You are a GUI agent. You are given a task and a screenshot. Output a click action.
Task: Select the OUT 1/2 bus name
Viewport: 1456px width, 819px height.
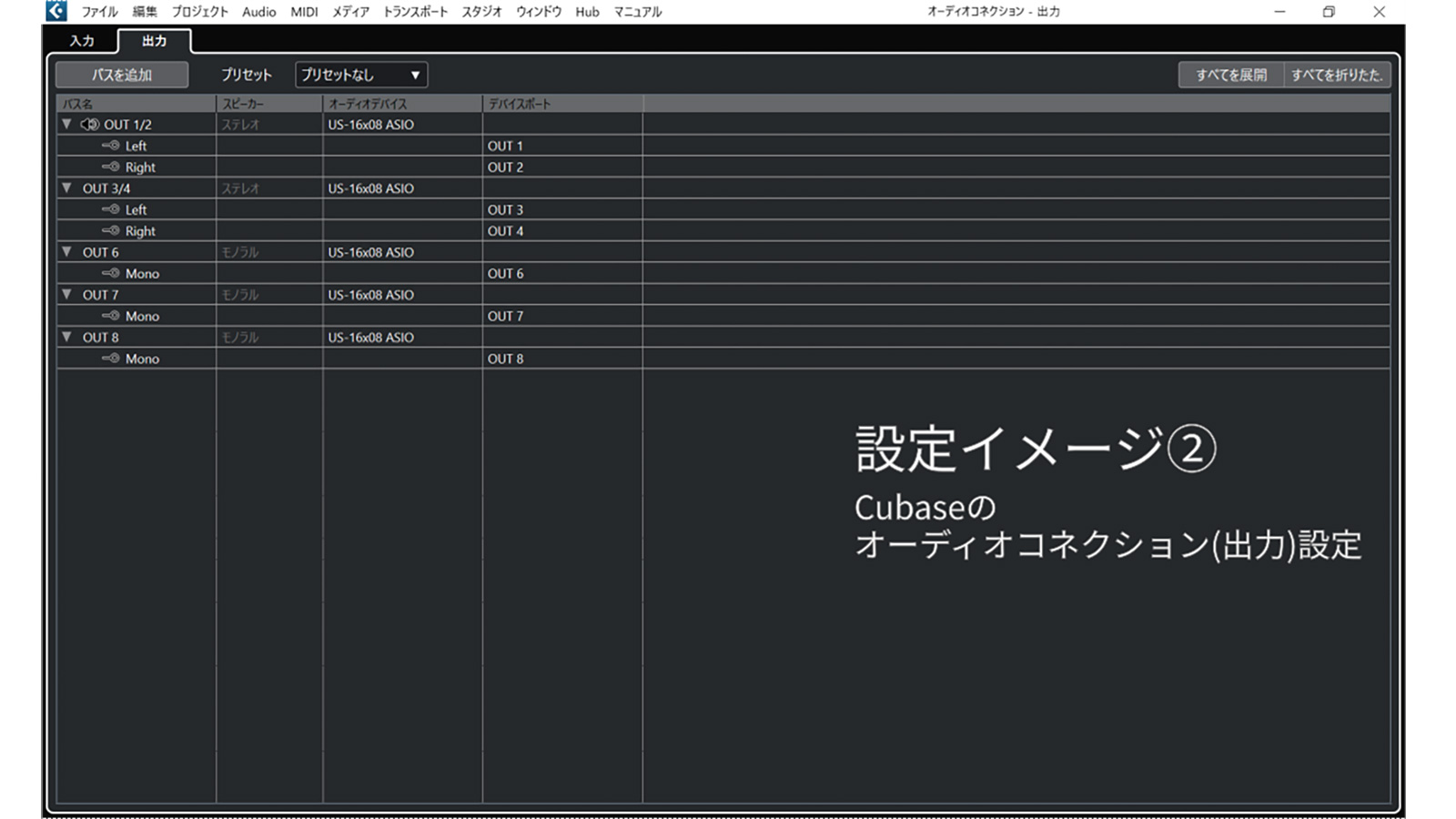coord(127,125)
